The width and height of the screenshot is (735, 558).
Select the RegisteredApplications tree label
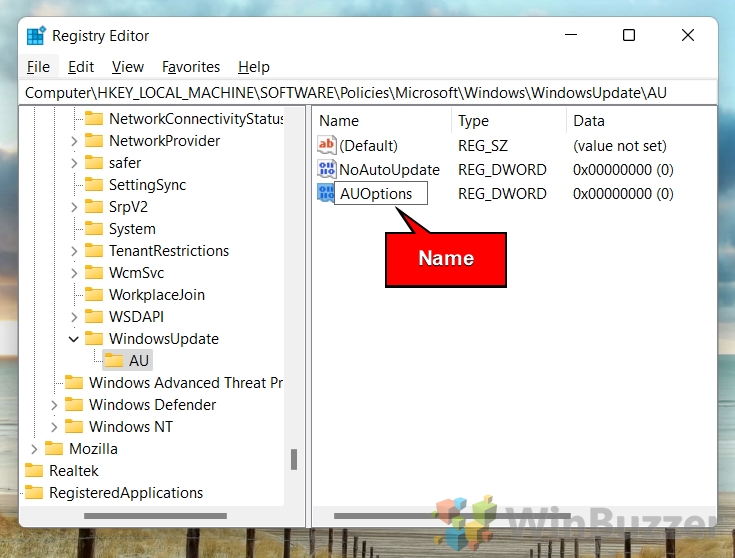126,493
